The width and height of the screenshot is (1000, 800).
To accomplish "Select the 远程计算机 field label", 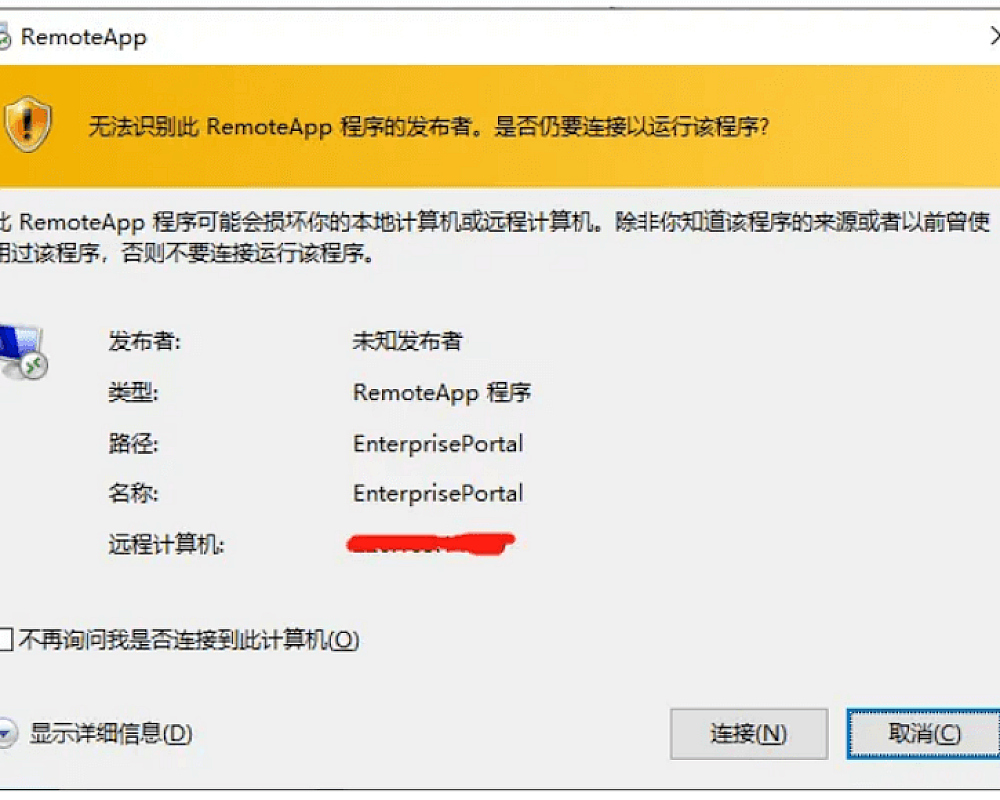I will click(166, 545).
